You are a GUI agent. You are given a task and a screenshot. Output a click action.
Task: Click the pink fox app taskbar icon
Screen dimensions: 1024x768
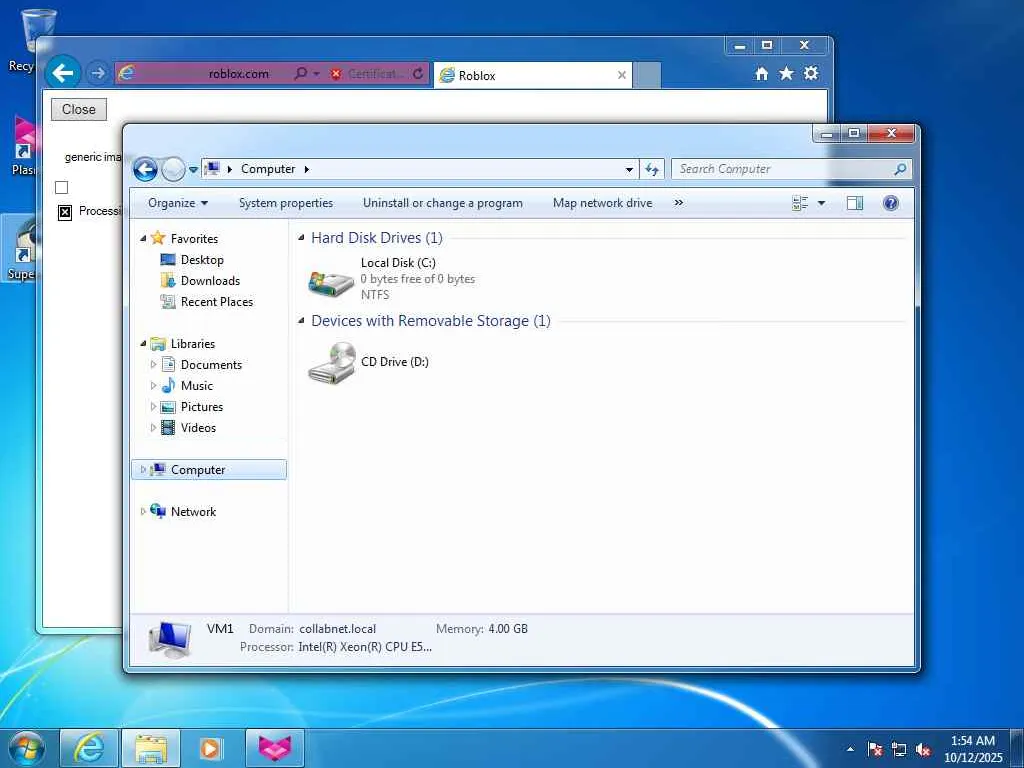coord(274,748)
